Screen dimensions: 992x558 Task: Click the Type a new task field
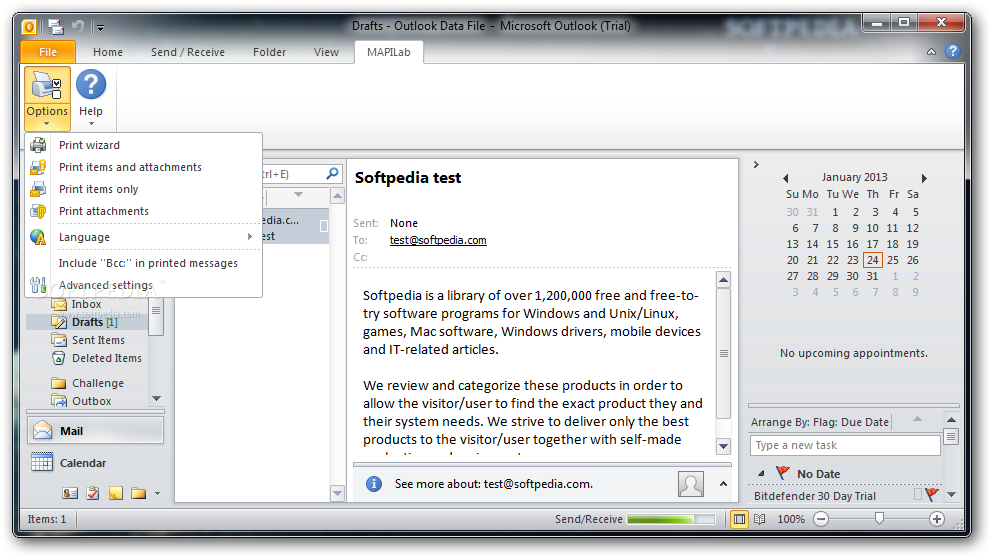coord(845,445)
